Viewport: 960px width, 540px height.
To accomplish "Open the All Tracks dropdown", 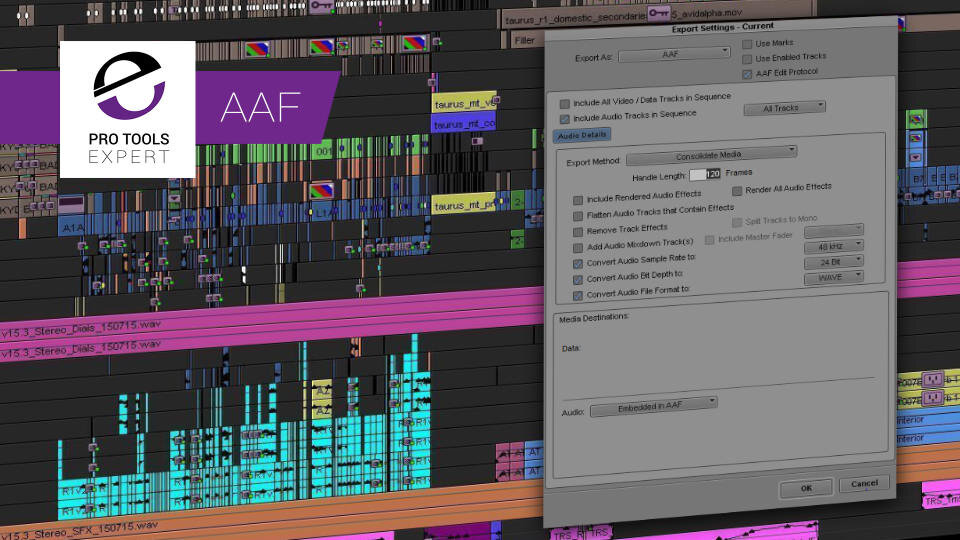I will 784,108.
